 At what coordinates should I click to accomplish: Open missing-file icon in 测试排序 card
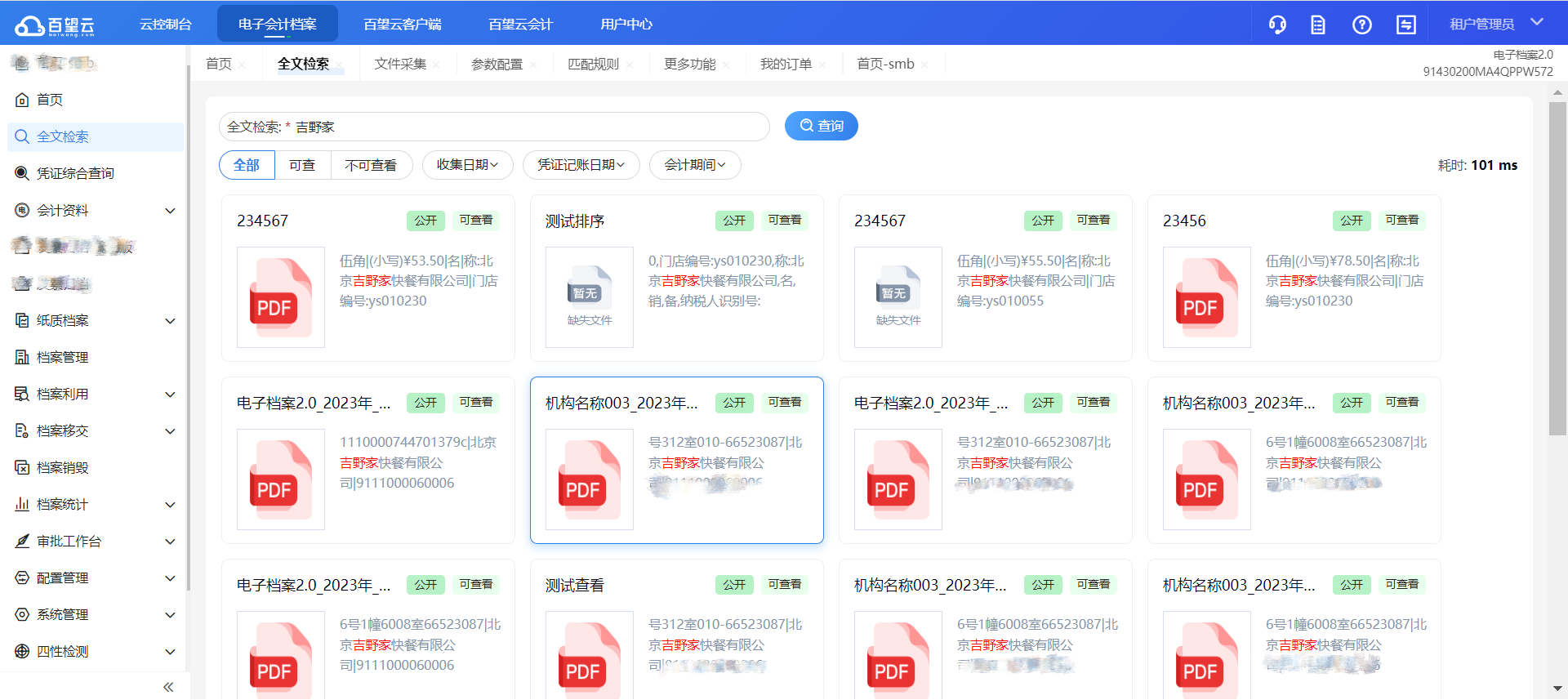point(590,297)
